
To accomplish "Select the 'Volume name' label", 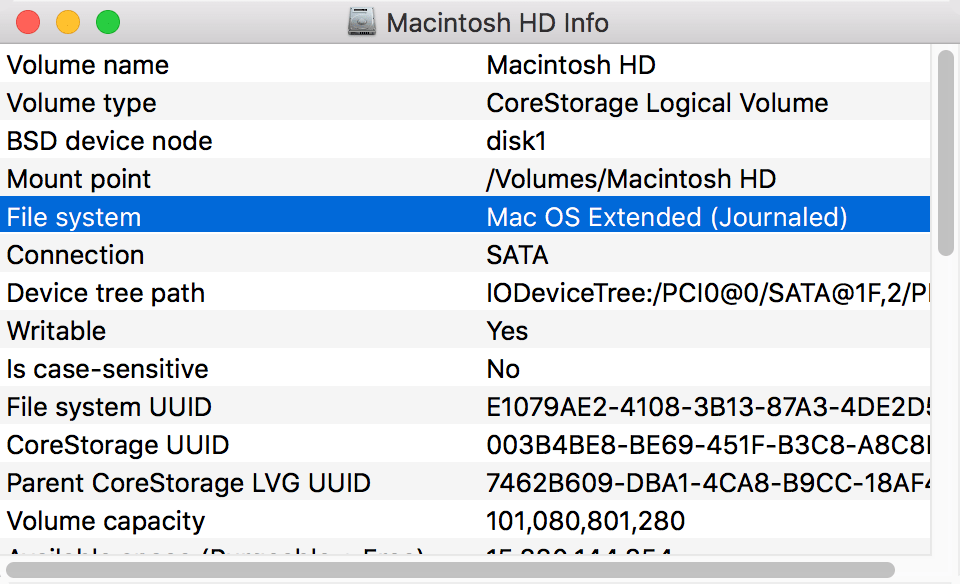I will coord(88,65).
